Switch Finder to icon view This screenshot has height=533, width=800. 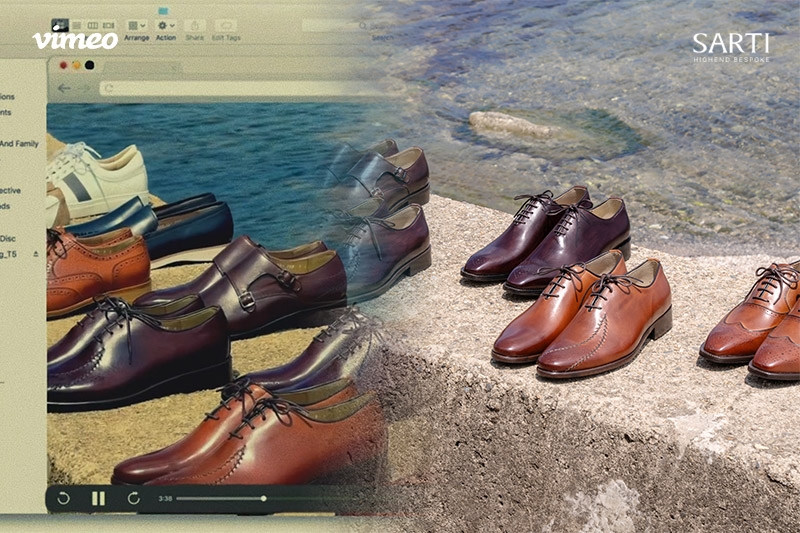(x=60, y=24)
